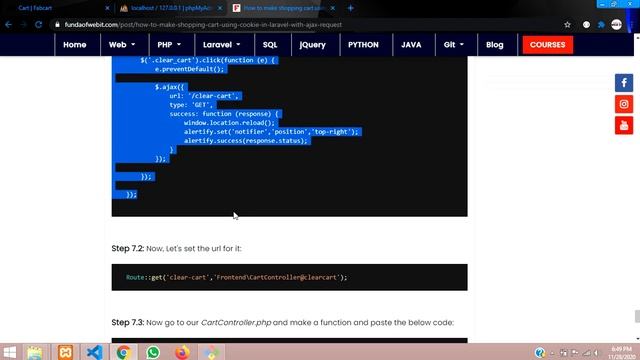Open the jQuery section in navbar
The width and height of the screenshot is (640, 360).
tap(313, 45)
